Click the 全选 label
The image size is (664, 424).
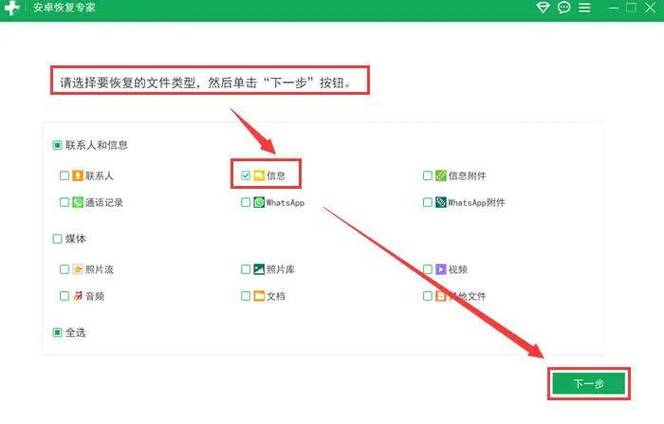pyautogui.click(x=75, y=333)
